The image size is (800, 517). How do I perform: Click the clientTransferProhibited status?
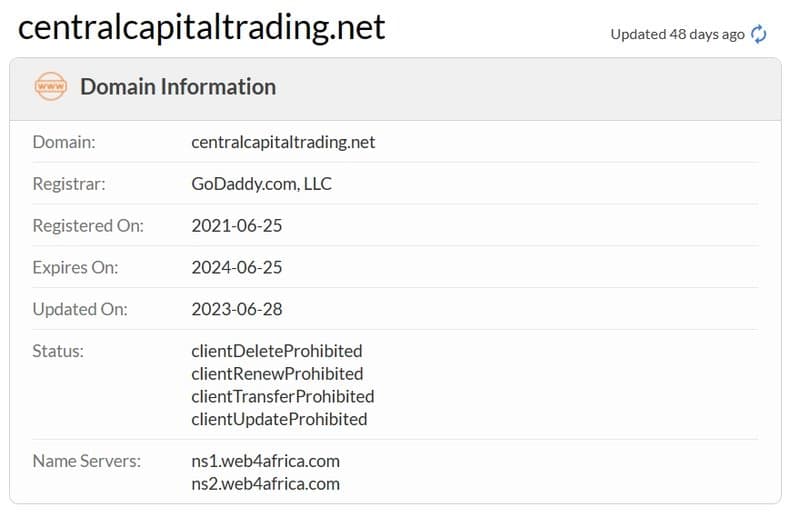tap(283, 397)
